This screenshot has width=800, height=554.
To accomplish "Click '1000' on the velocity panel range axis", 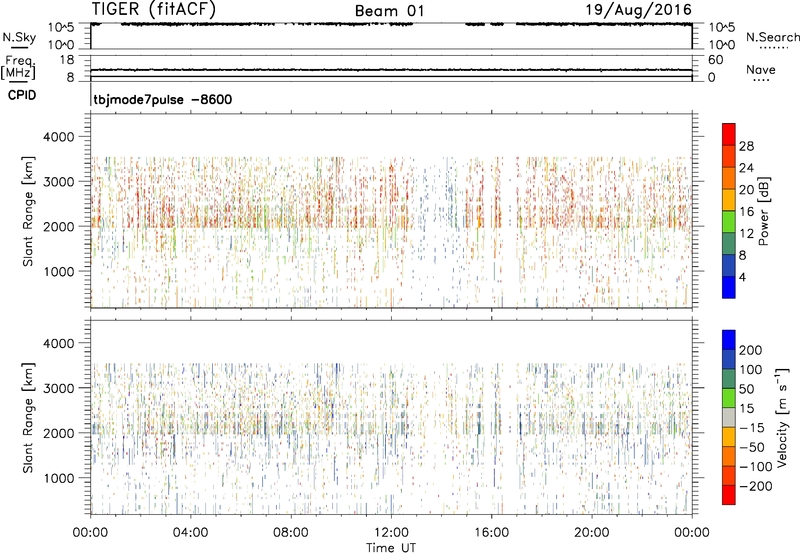I will tap(59, 479).
